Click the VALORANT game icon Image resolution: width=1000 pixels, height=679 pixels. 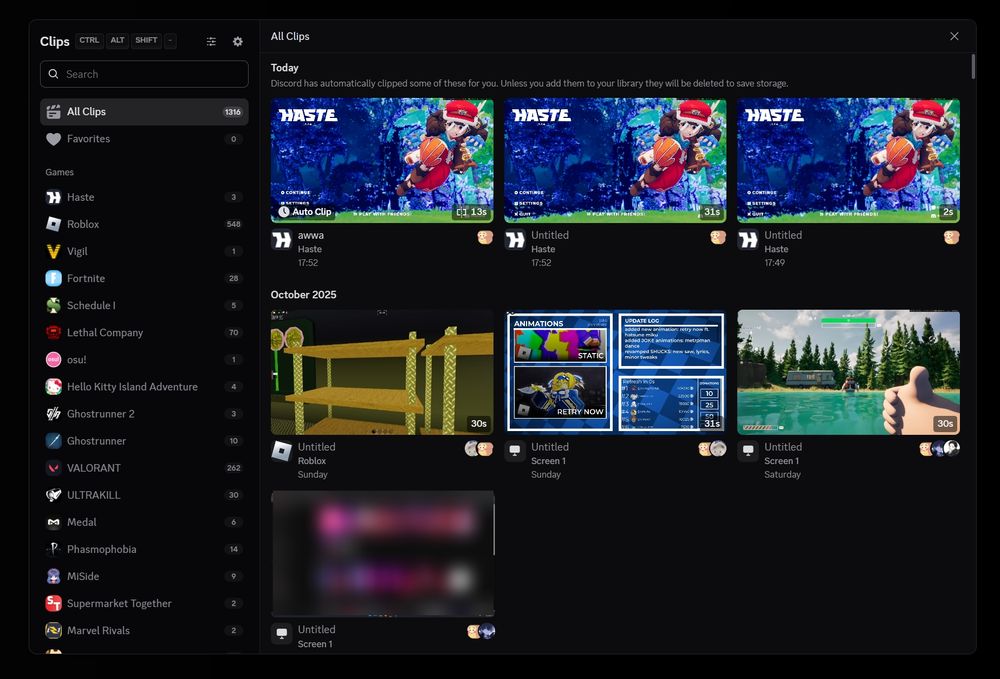[x=54, y=468]
